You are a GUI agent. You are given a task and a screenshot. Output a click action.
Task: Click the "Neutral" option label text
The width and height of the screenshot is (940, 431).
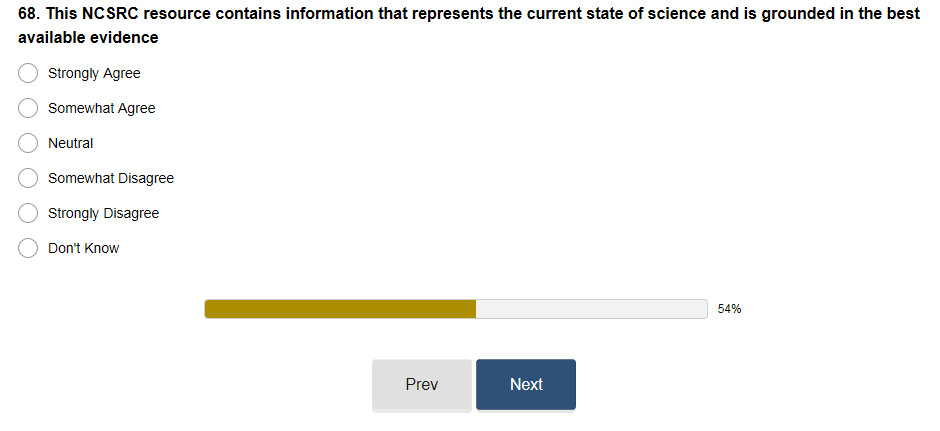[70, 143]
